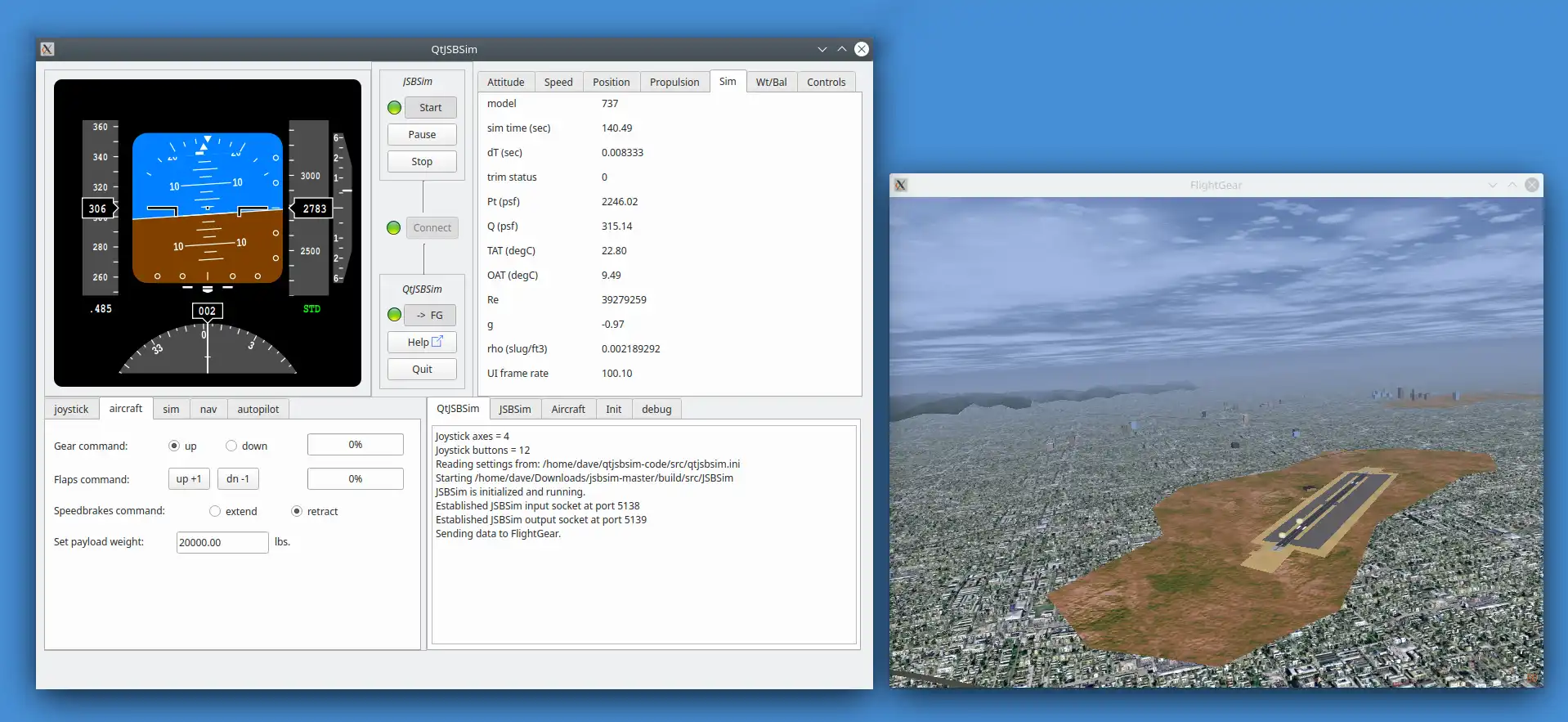
Task: Click the green status light beside Start
Action: tap(394, 108)
